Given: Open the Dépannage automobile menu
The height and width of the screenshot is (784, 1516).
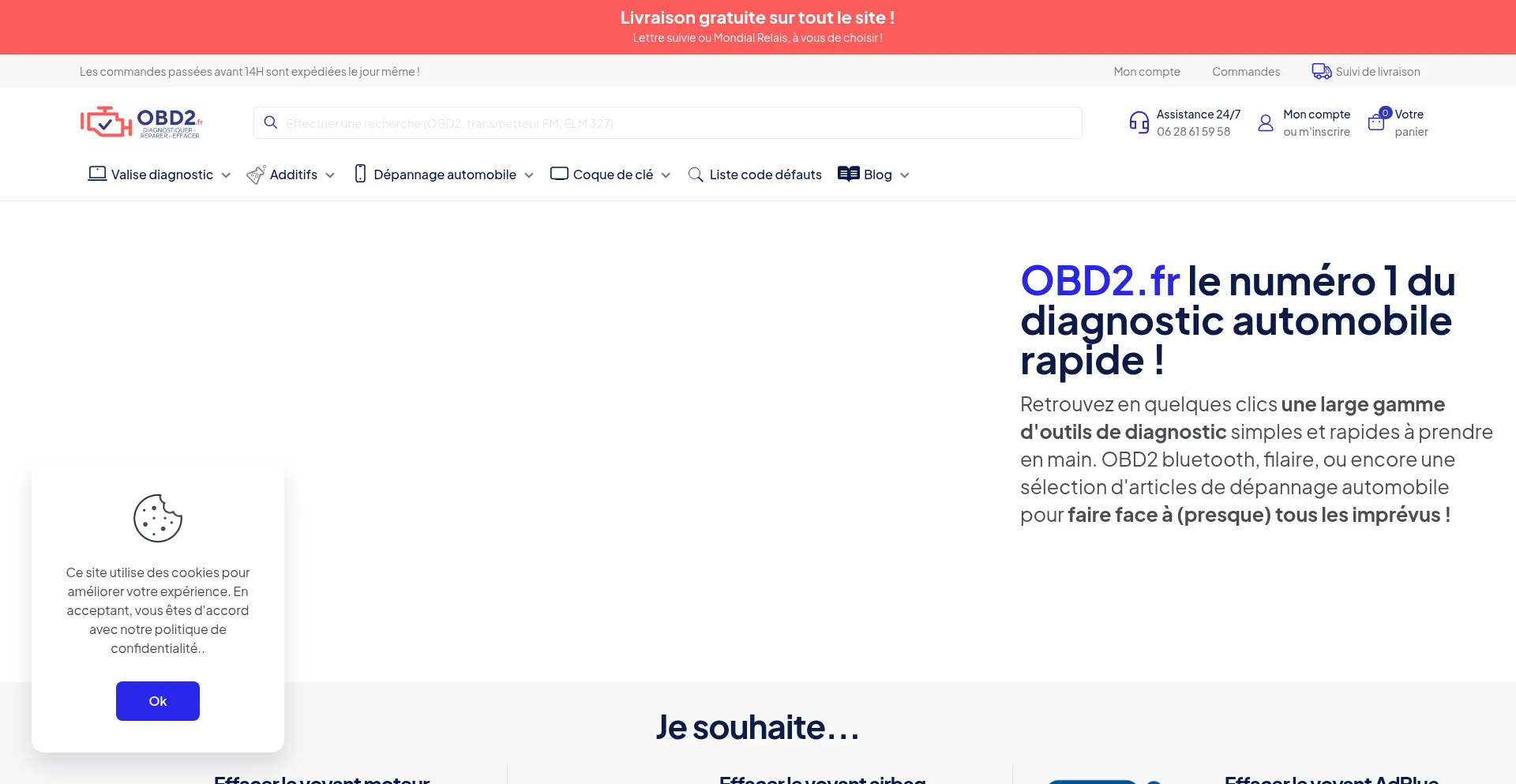Looking at the screenshot, I should tap(445, 174).
